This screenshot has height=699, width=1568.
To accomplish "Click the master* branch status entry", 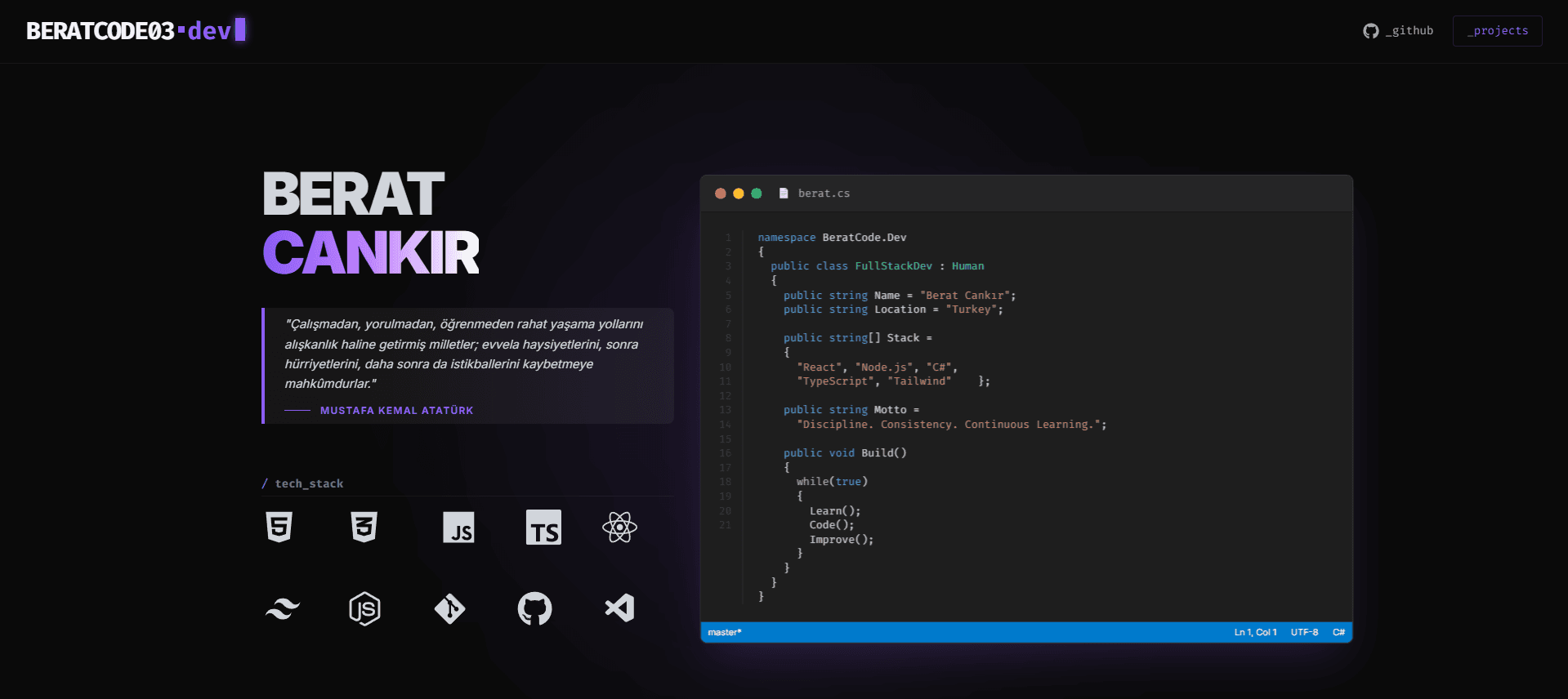I will click(725, 632).
